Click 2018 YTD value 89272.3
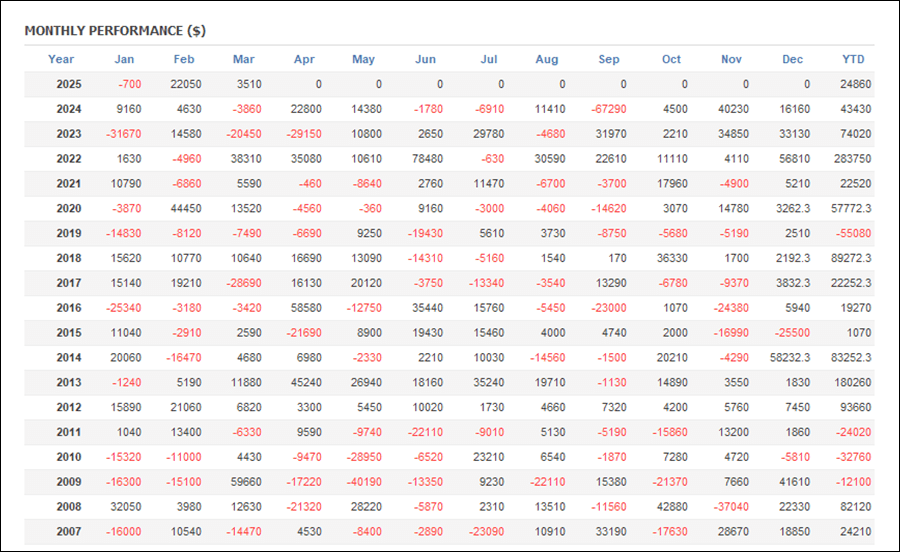The height and width of the screenshot is (552, 900). 851,258
